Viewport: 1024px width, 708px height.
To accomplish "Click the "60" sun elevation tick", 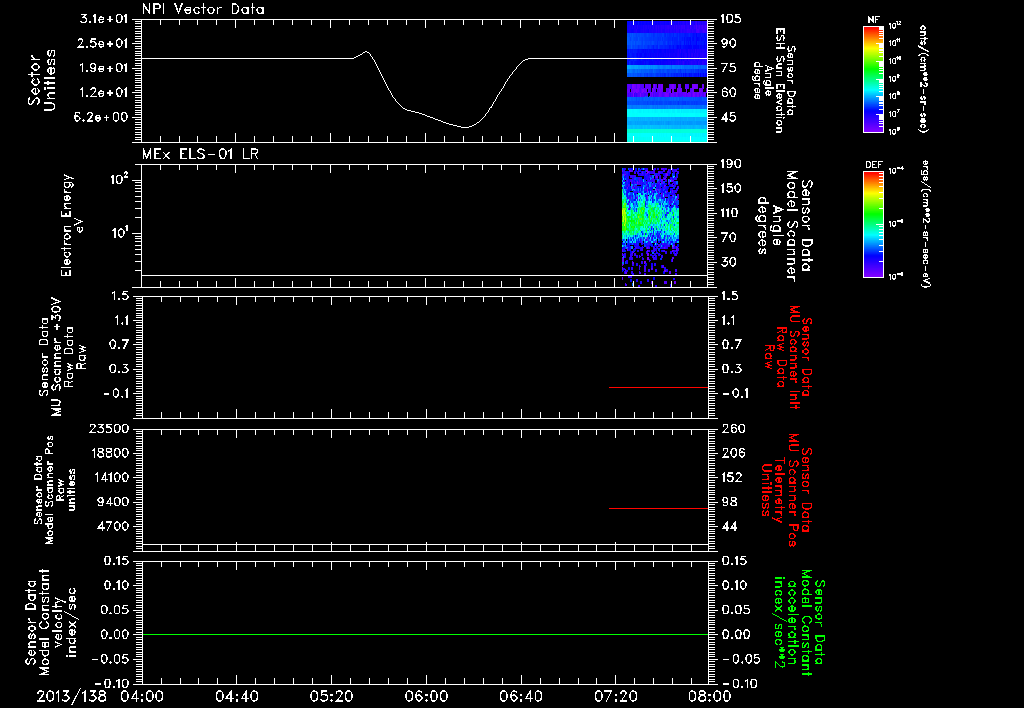I will coord(728,93).
